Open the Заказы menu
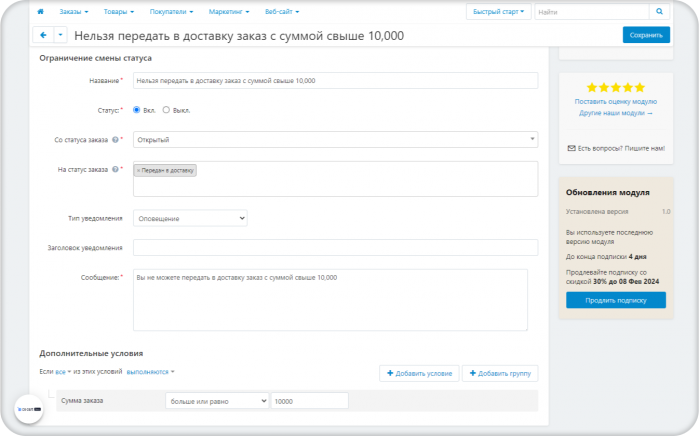The height and width of the screenshot is (436, 700). point(74,12)
